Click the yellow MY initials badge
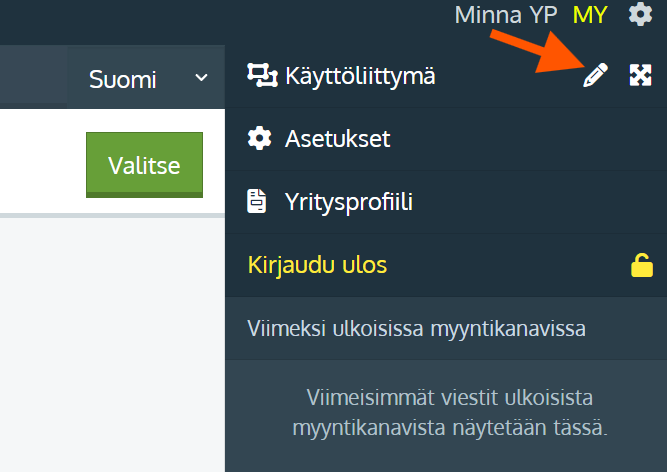Image resolution: width=667 pixels, height=472 pixels. click(590, 15)
